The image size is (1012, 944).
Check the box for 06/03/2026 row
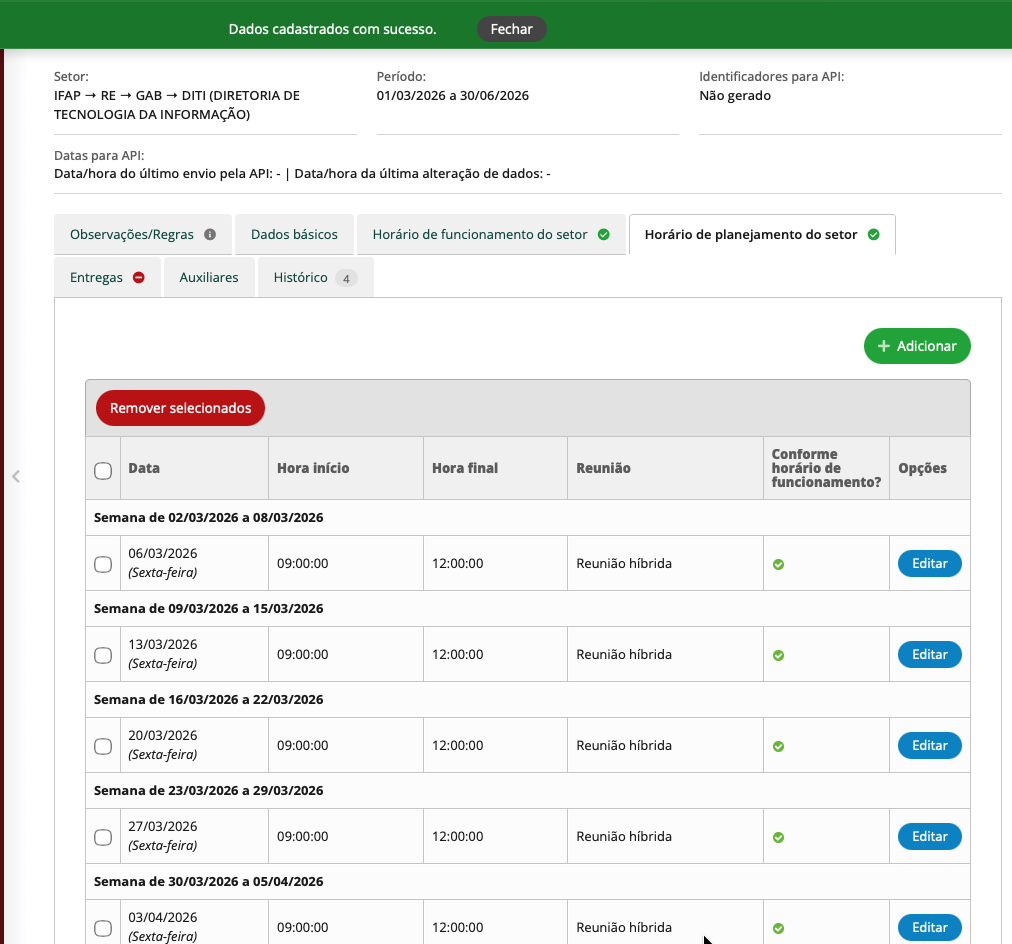coord(103,564)
